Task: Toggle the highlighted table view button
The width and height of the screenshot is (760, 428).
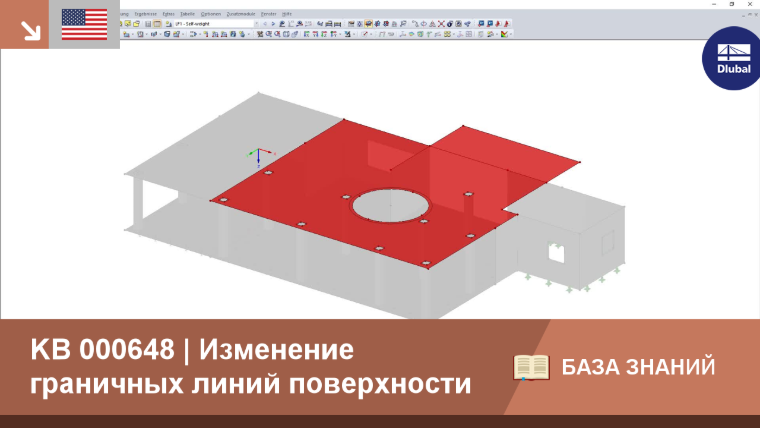Action: point(157,24)
